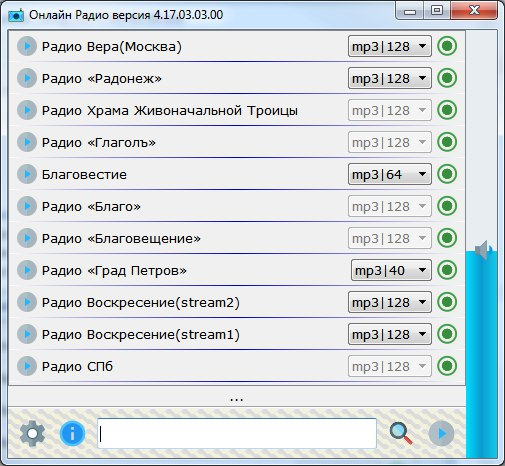Minimize the Онлайн Радио window

(410, 11)
